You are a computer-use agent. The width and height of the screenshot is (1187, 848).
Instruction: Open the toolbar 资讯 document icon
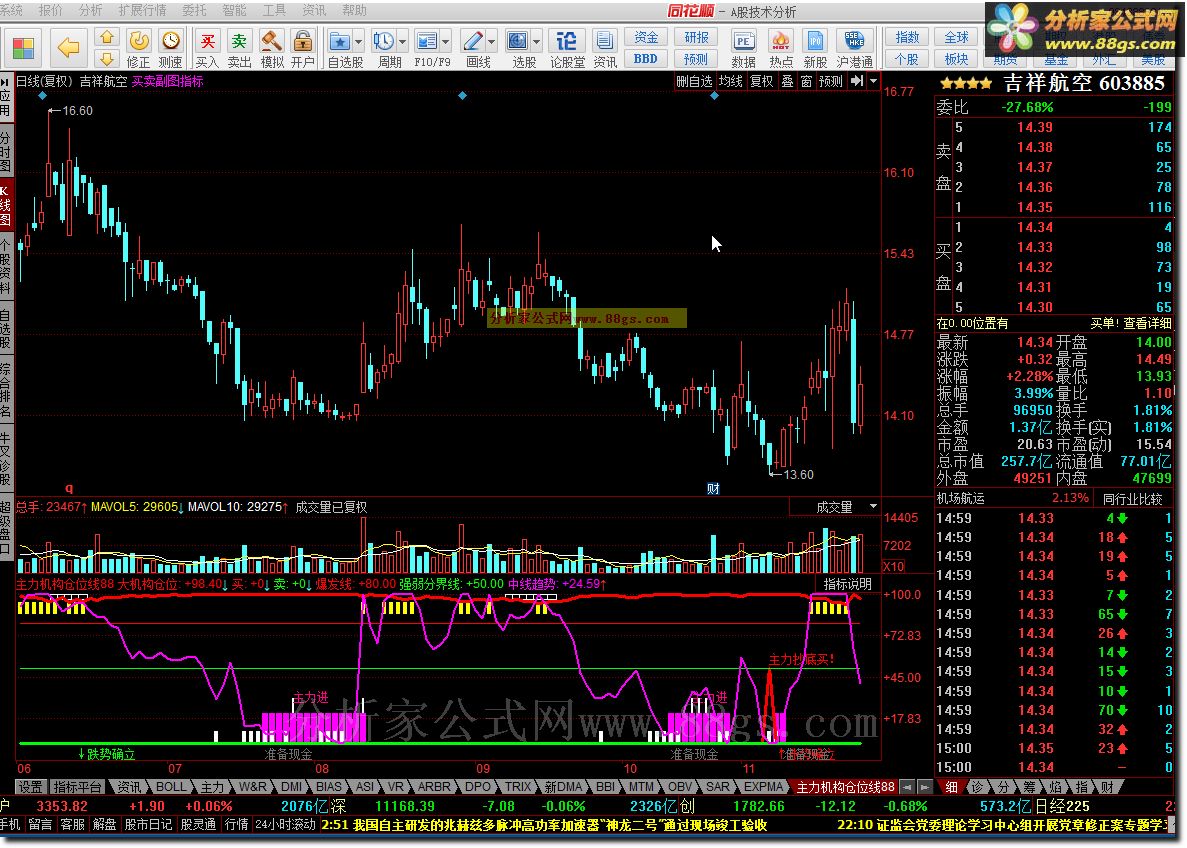click(x=605, y=48)
